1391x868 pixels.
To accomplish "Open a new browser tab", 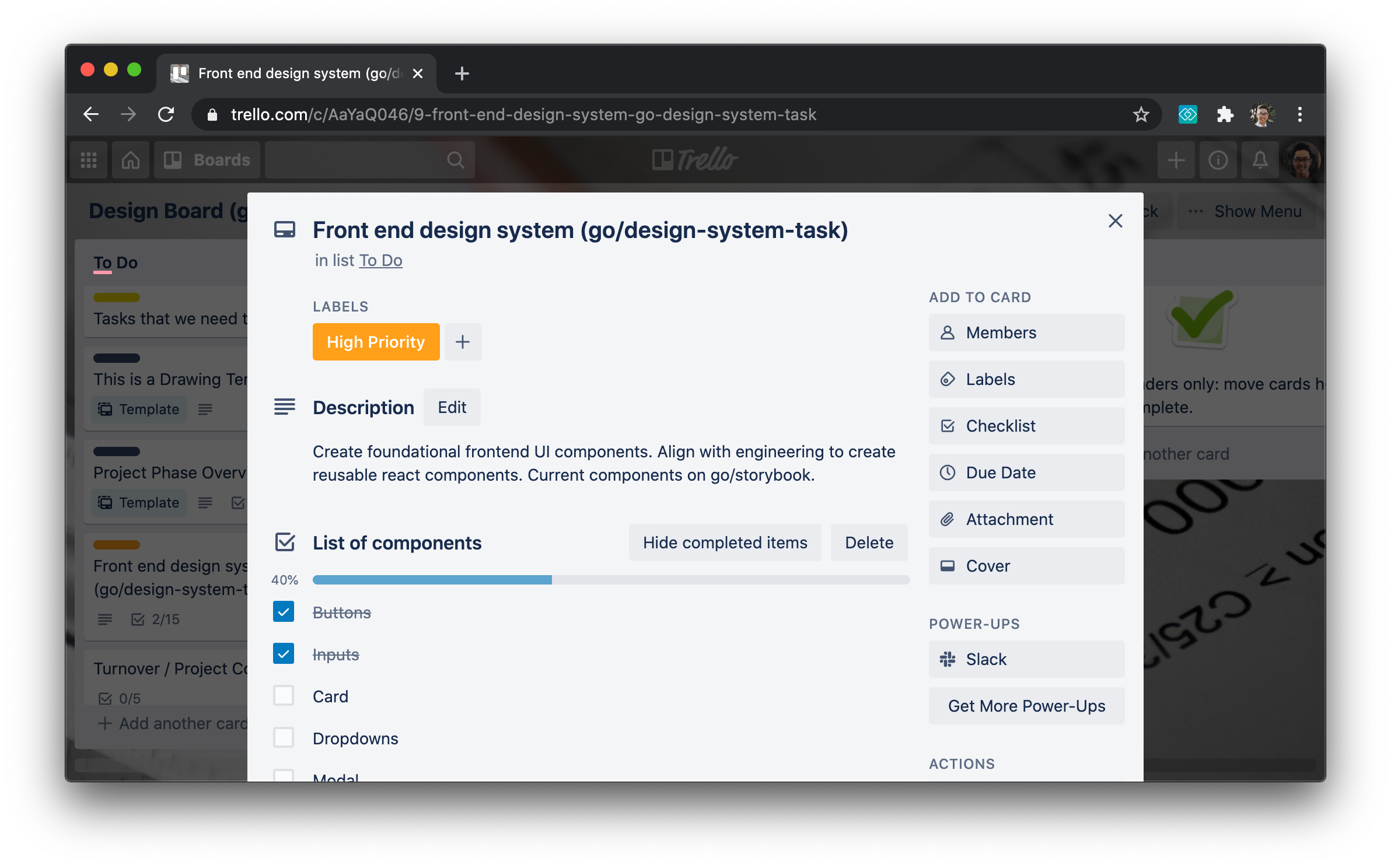I will click(462, 73).
